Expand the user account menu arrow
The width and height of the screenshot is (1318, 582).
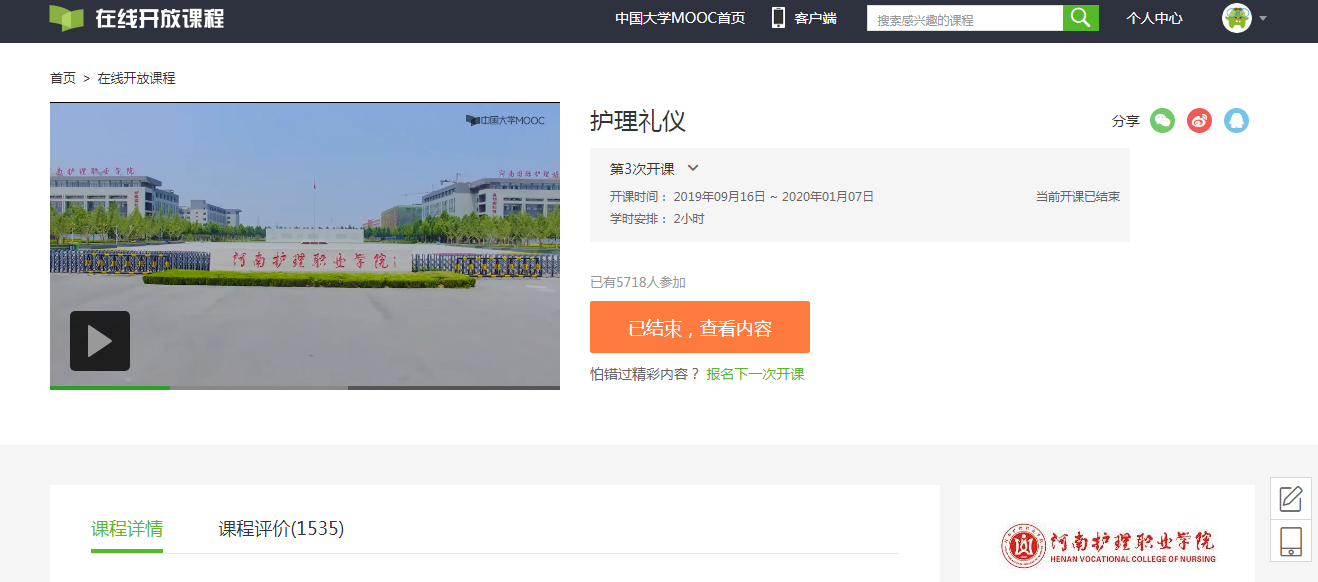(x=1263, y=19)
